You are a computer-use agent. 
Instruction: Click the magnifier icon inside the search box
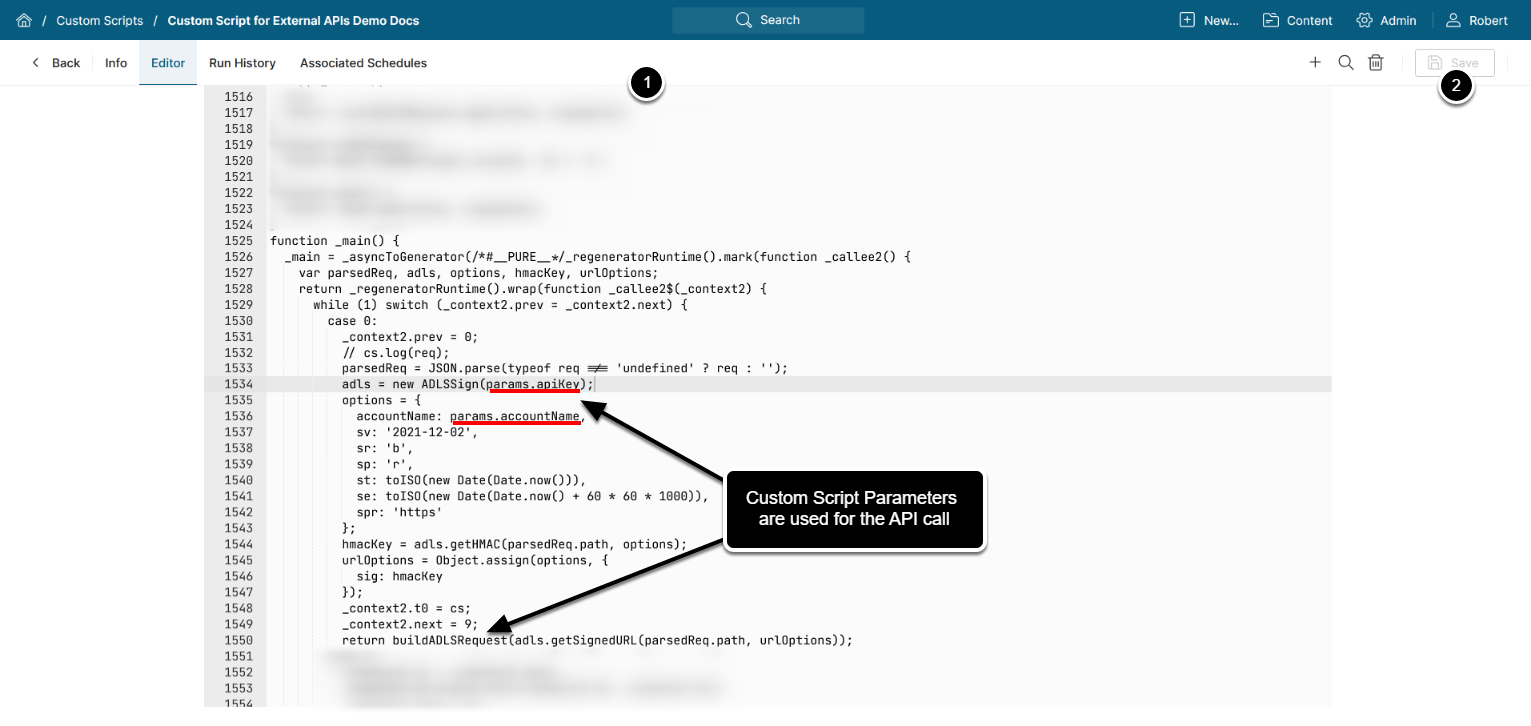tap(743, 20)
